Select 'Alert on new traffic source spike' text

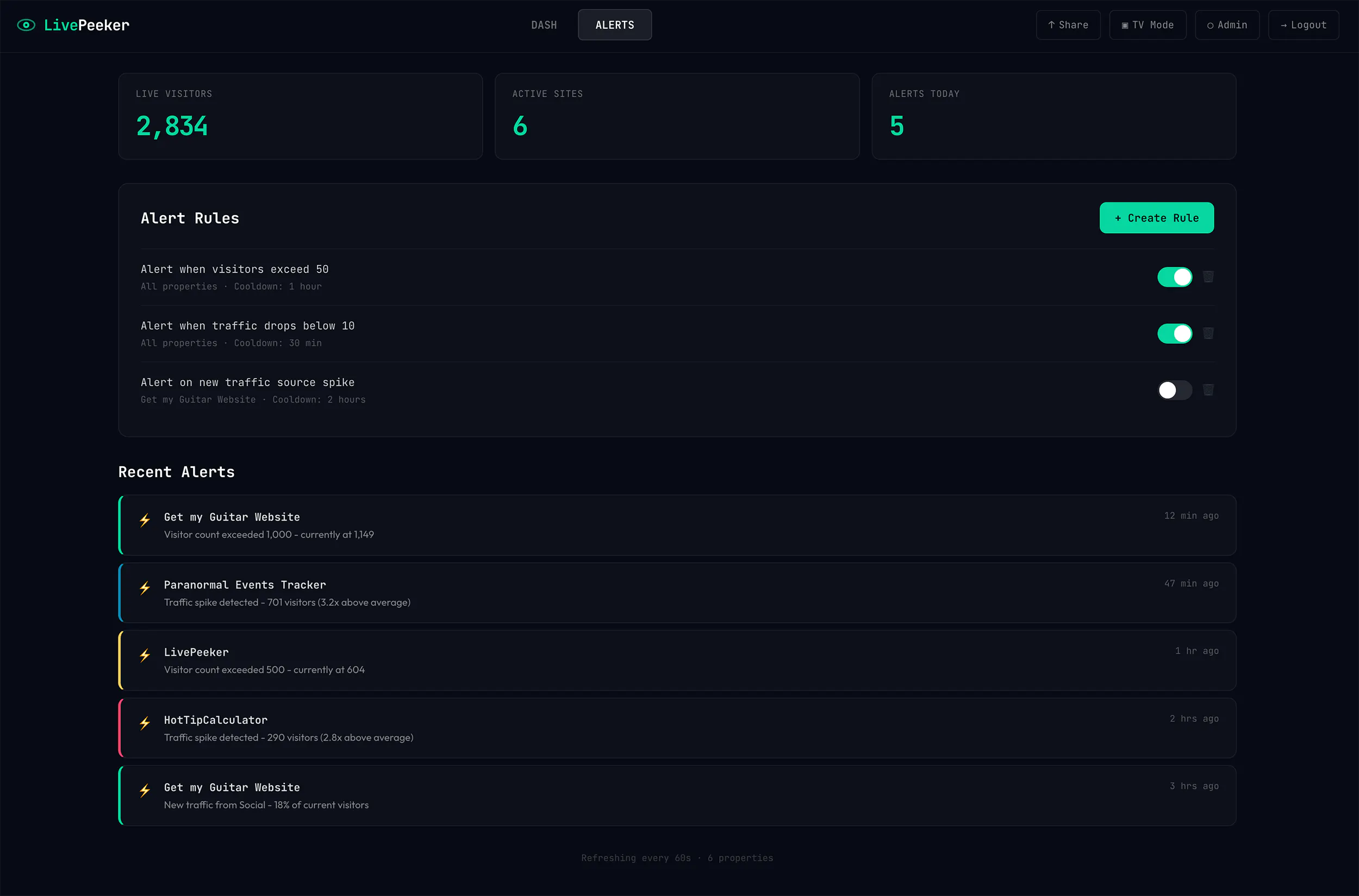247,383
